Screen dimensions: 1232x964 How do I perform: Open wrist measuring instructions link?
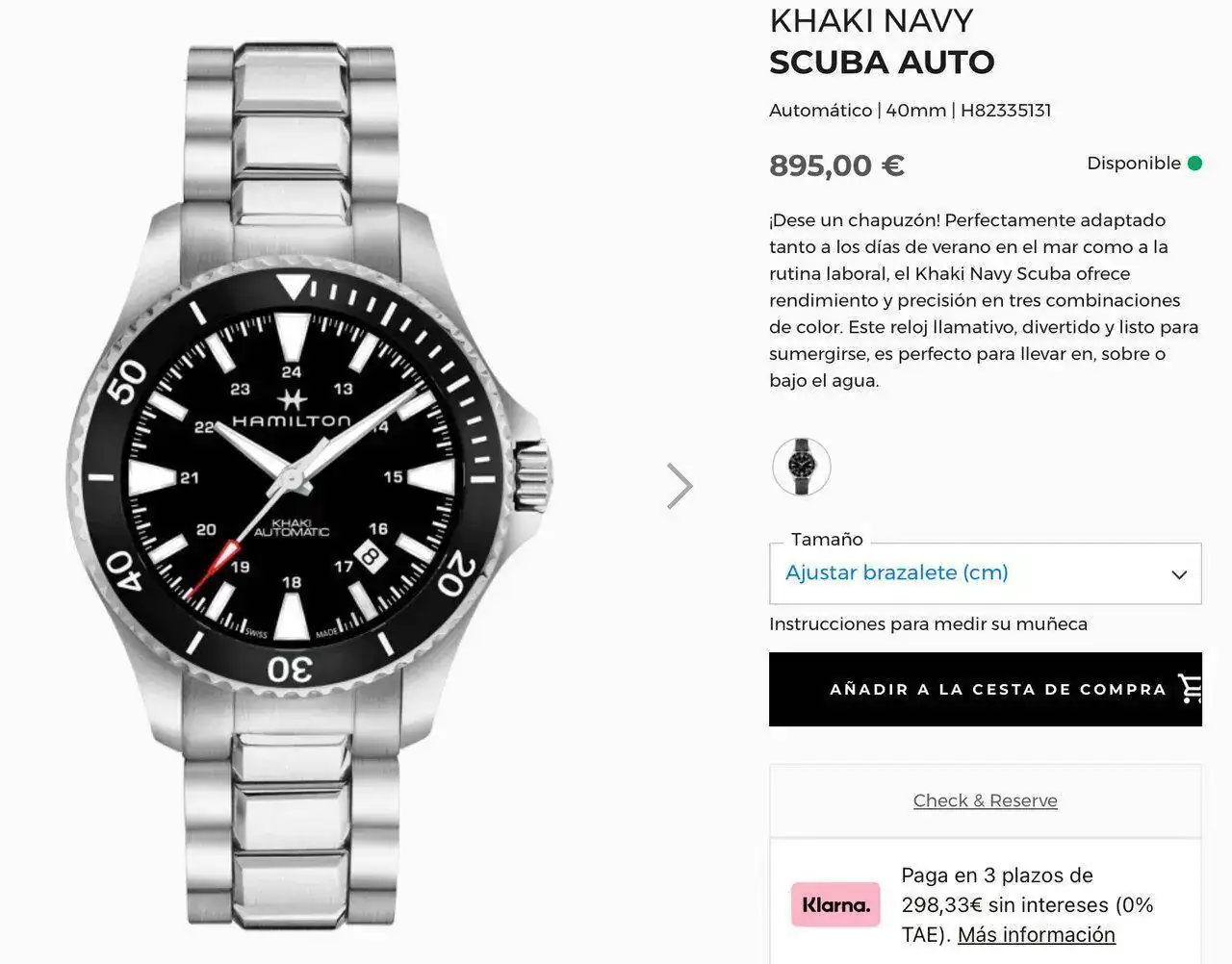click(928, 624)
